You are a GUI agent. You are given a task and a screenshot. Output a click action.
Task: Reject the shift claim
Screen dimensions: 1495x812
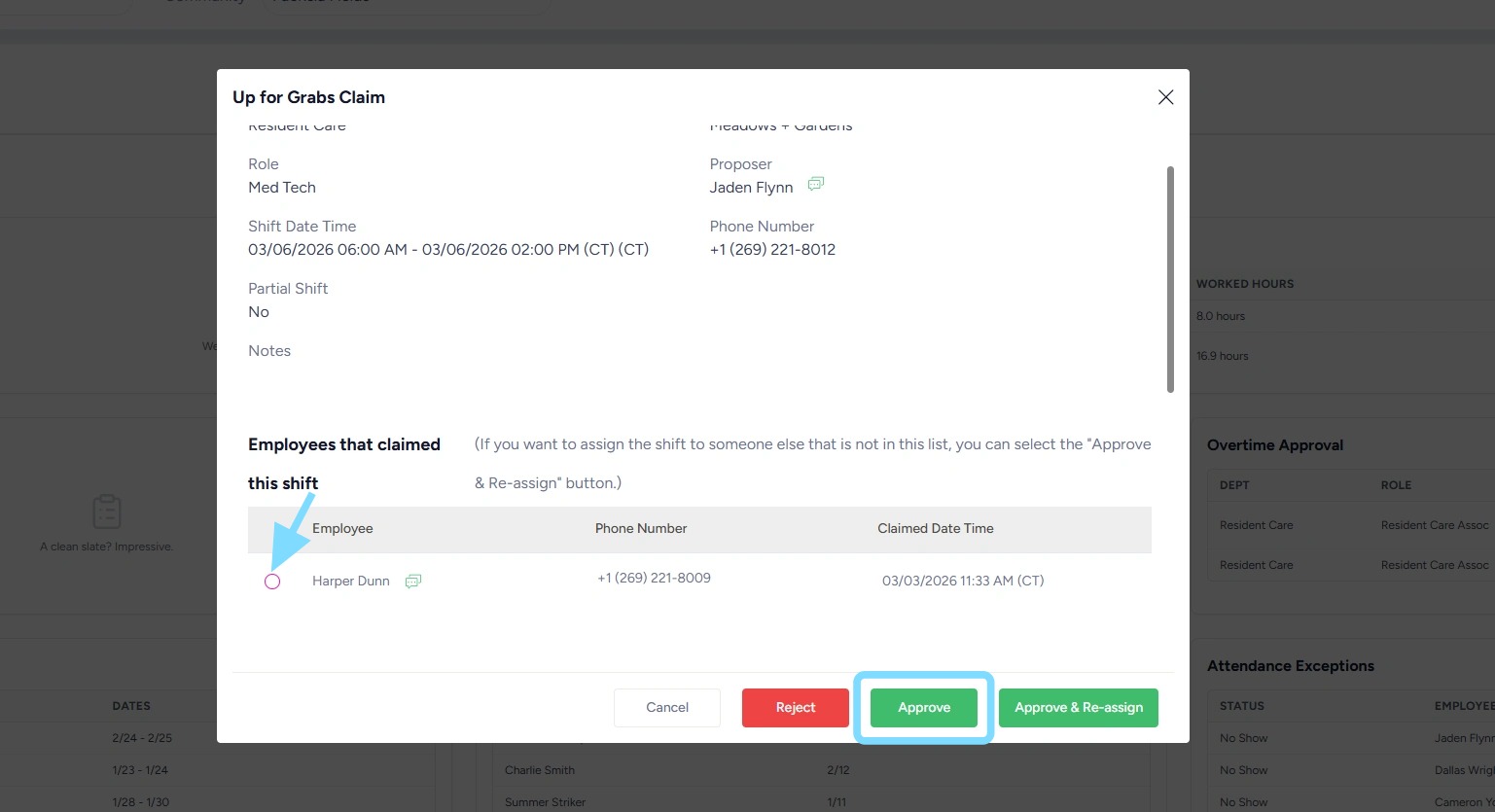[x=795, y=708]
